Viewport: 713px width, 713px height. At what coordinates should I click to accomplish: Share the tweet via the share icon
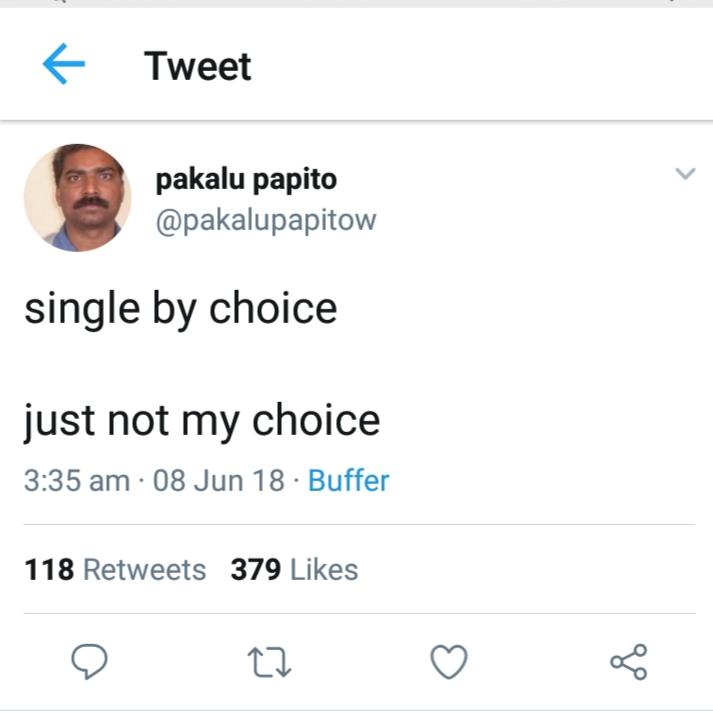pyautogui.click(x=629, y=661)
